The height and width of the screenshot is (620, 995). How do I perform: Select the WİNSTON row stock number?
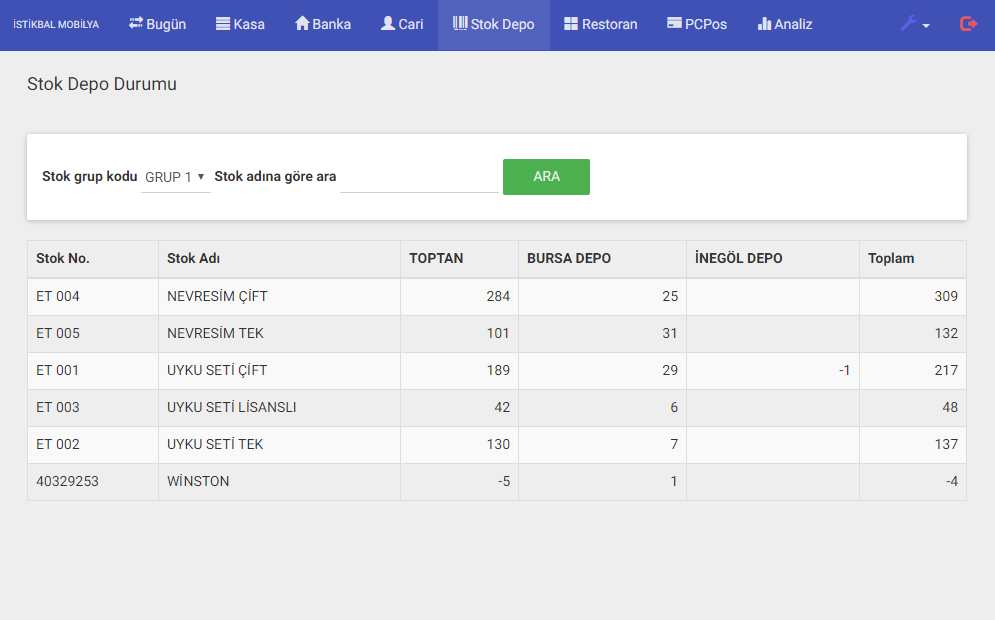click(67, 482)
